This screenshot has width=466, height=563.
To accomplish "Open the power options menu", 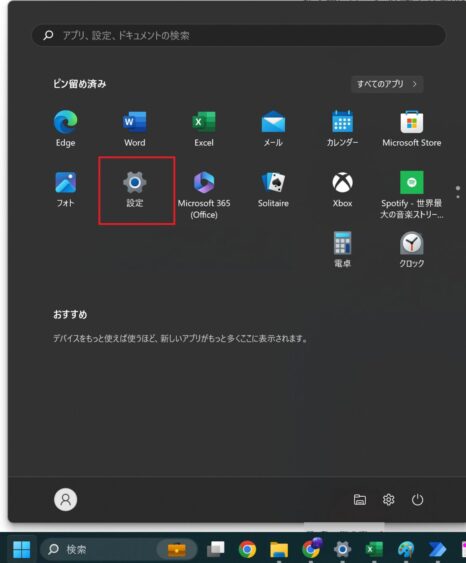I will tap(417, 499).
